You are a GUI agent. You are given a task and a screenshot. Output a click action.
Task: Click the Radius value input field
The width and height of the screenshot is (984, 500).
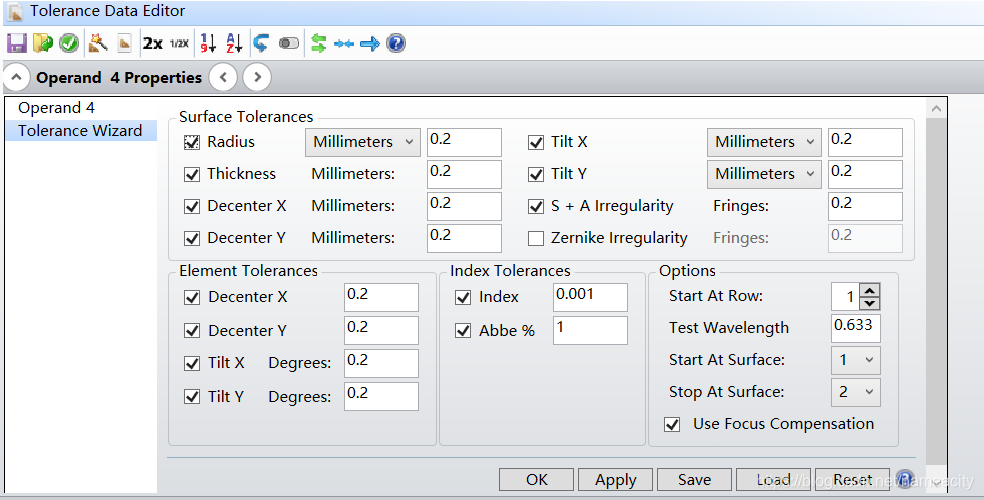[x=464, y=142]
